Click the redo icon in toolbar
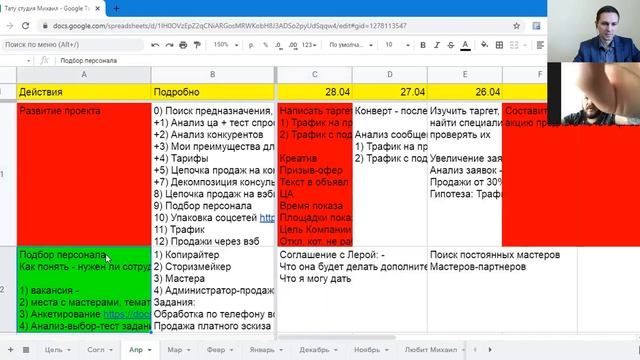640x360 pixels. [x=169, y=45]
